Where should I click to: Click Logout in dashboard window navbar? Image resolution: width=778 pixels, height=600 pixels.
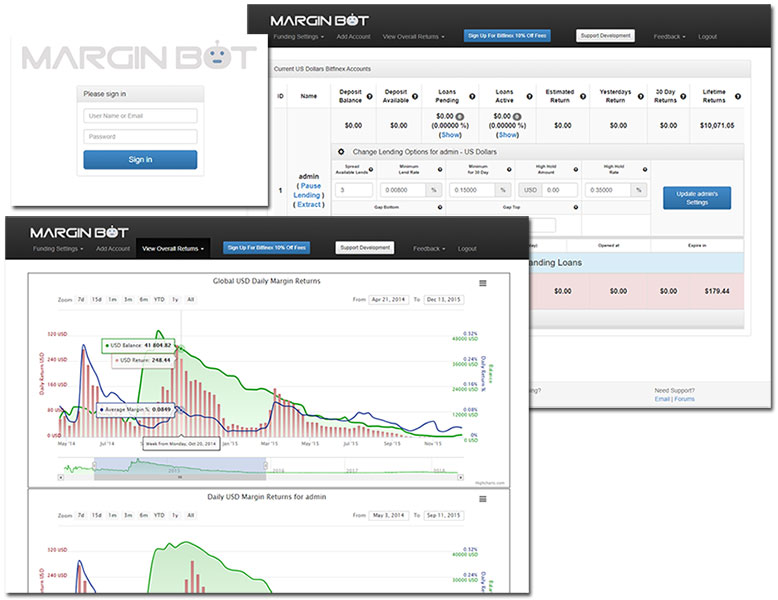707,37
